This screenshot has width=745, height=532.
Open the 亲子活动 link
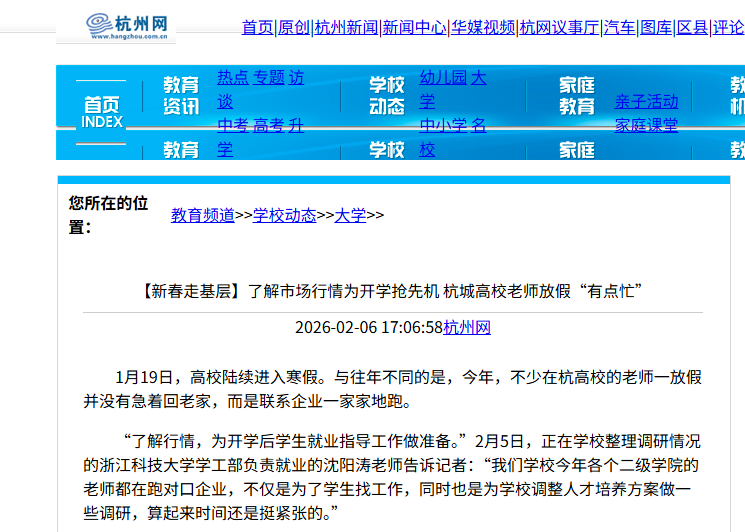pyautogui.click(x=646, y=102)
